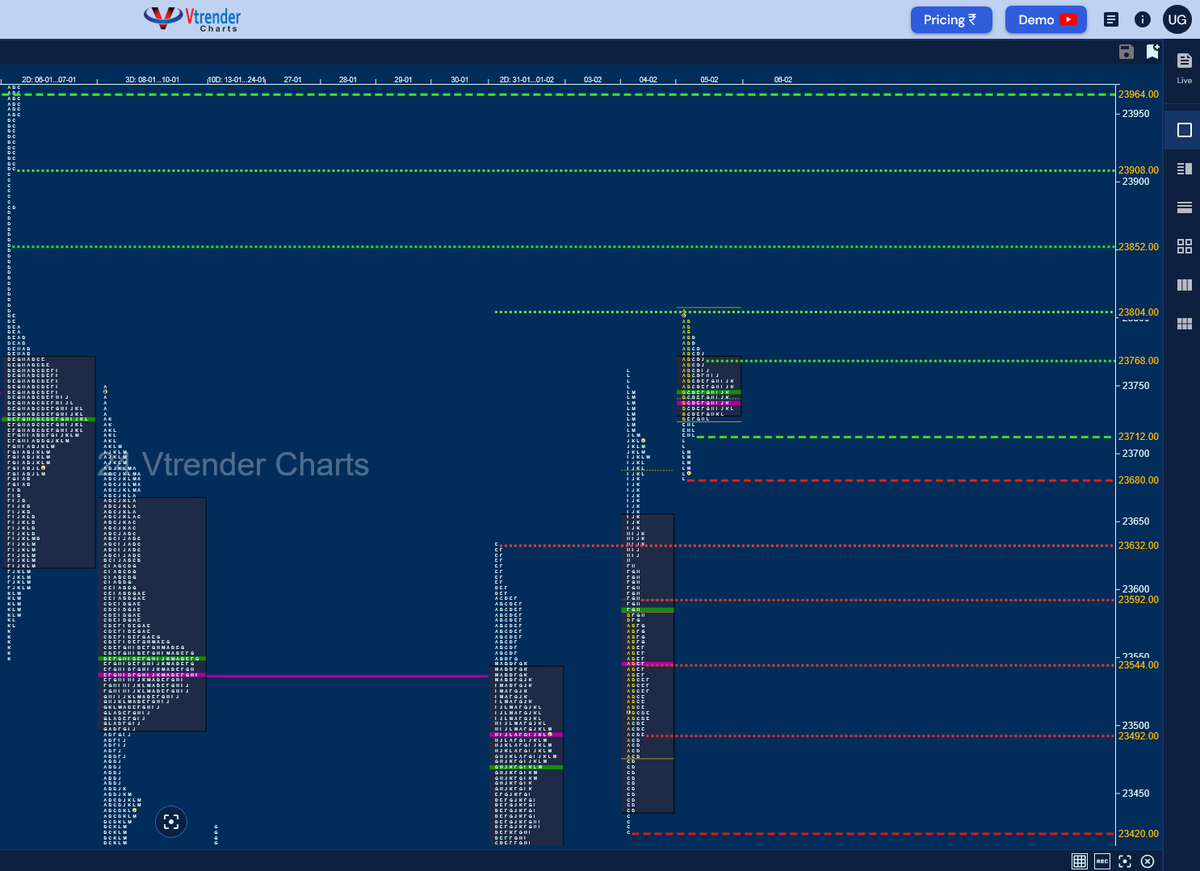
Task: Click the 23852.00 price level label
Action: coord(1139,246)
